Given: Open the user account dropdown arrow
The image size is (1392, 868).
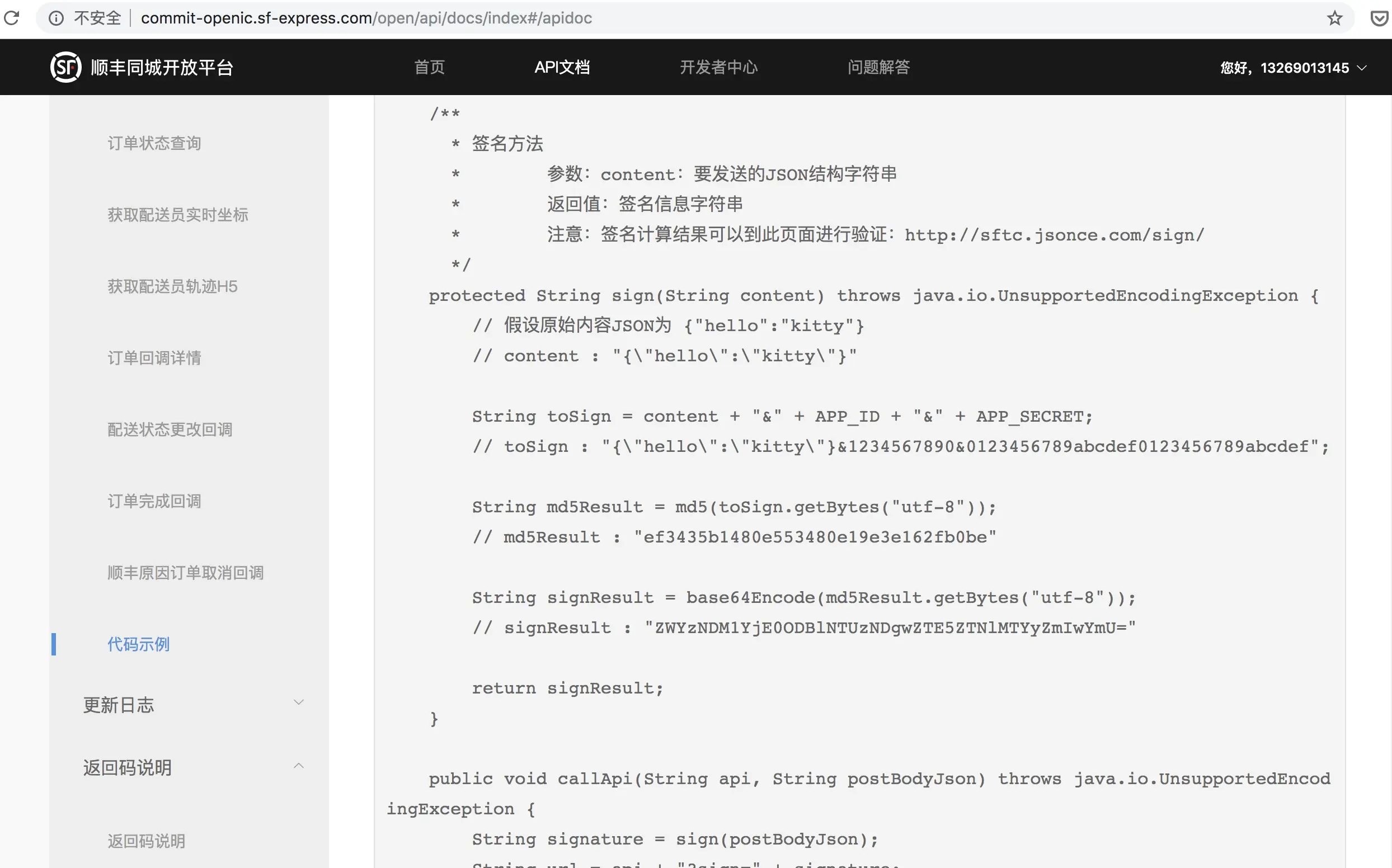Looking at the screenshot, I should [1362, 68].
